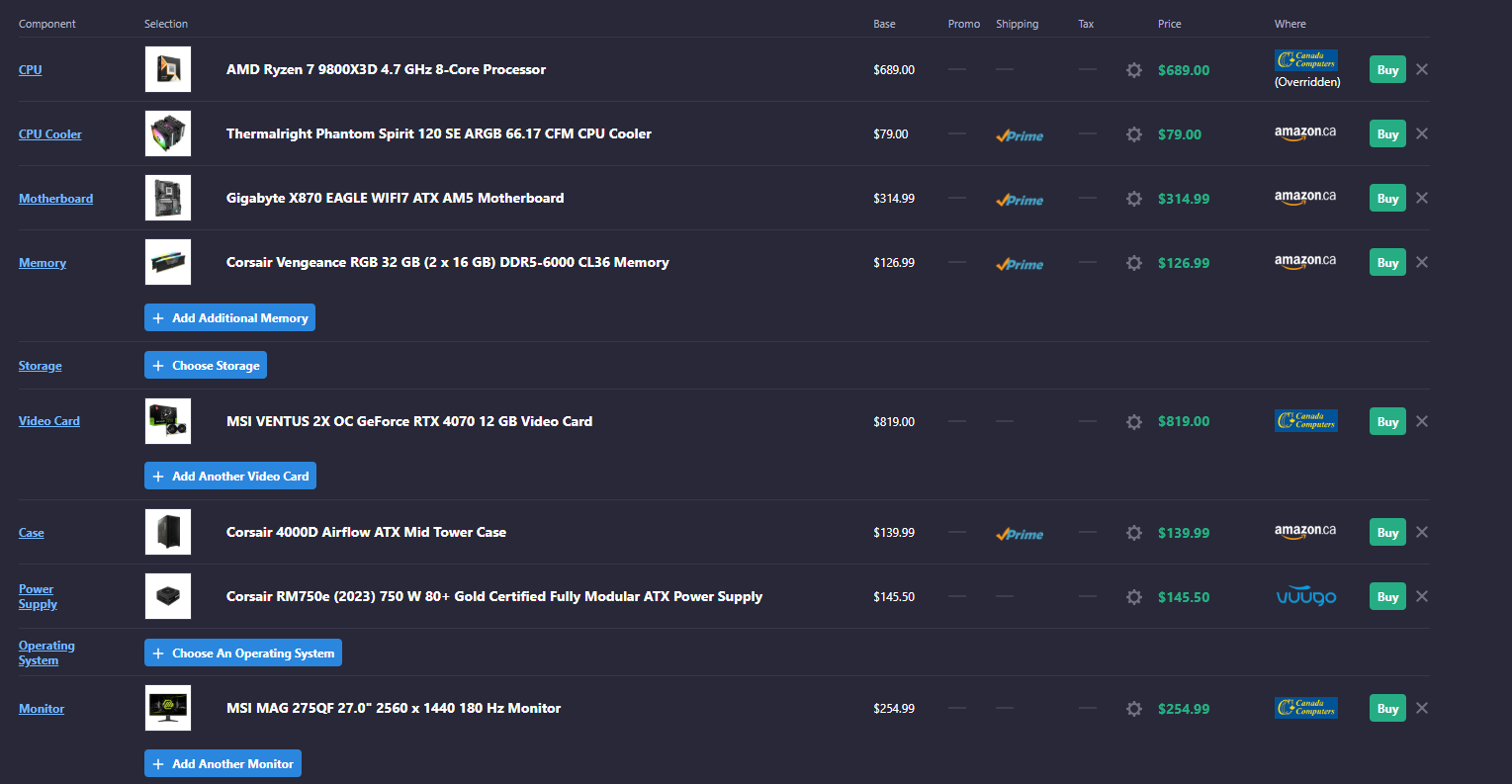Click Vuugo merchant logo for Power Supply
The image size is (1512, 784).
click(1306, 596)
